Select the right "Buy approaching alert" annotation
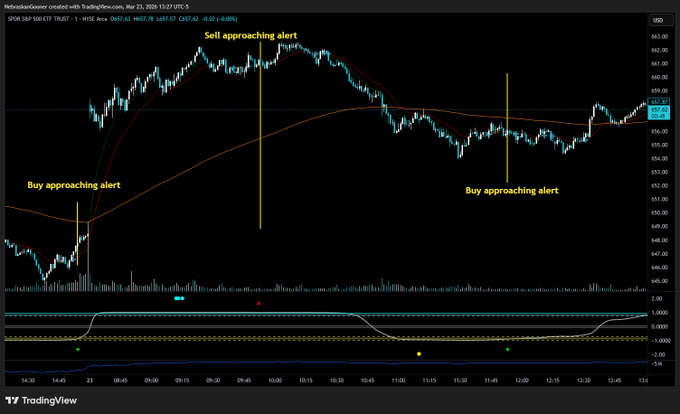The width and height of the screenshot is (680, 414). coord(511,189)
